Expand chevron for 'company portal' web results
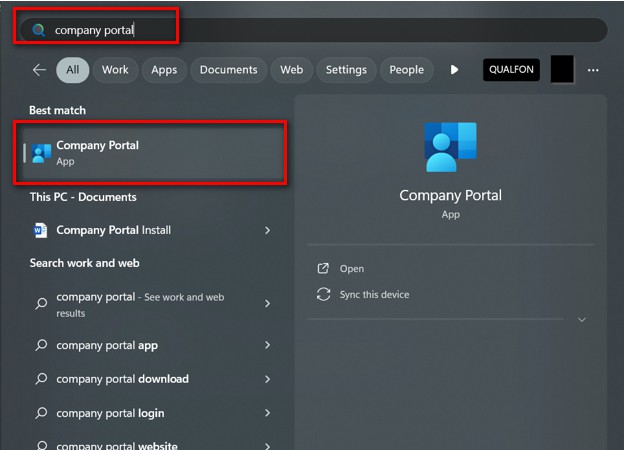624x450 pixels. [267, 304]
